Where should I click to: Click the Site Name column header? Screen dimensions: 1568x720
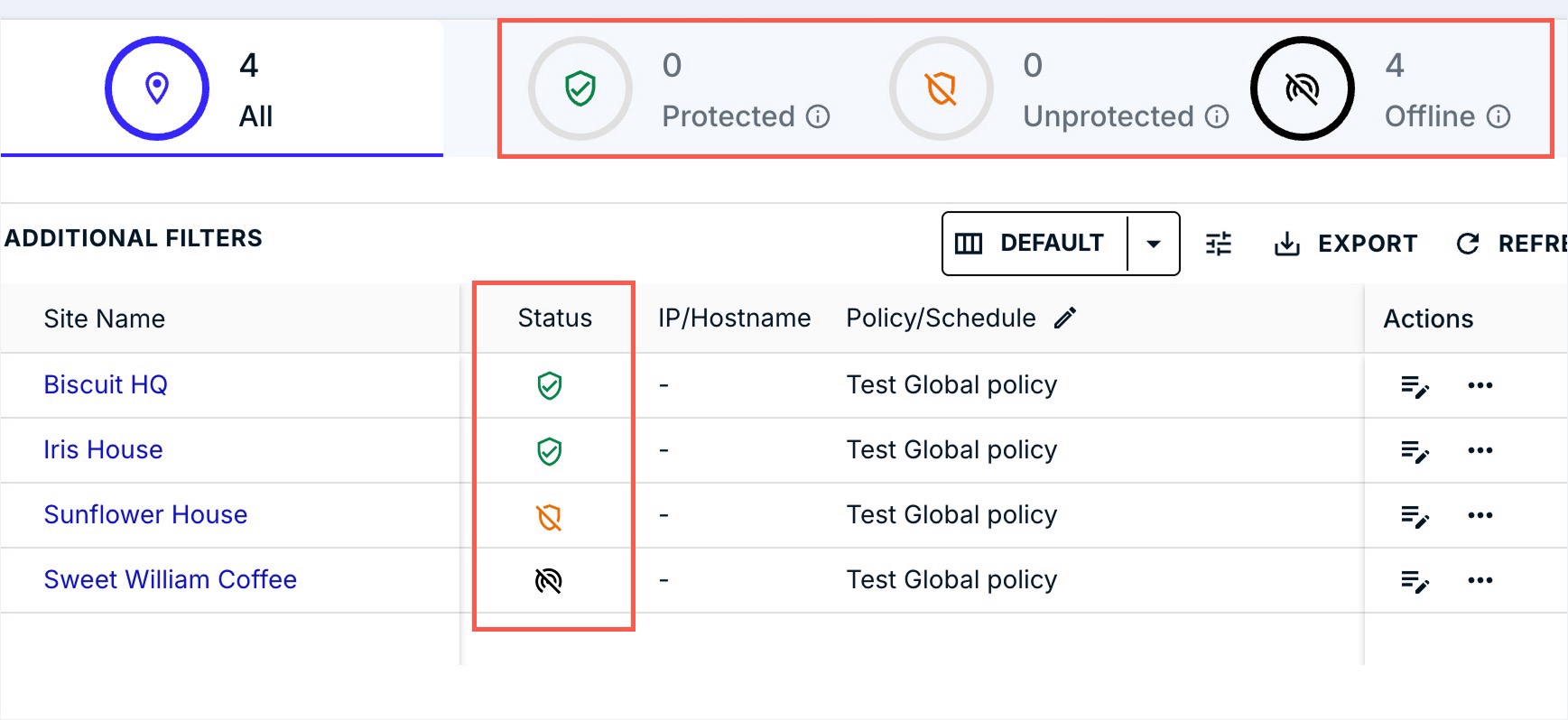(x=105, y=318)
